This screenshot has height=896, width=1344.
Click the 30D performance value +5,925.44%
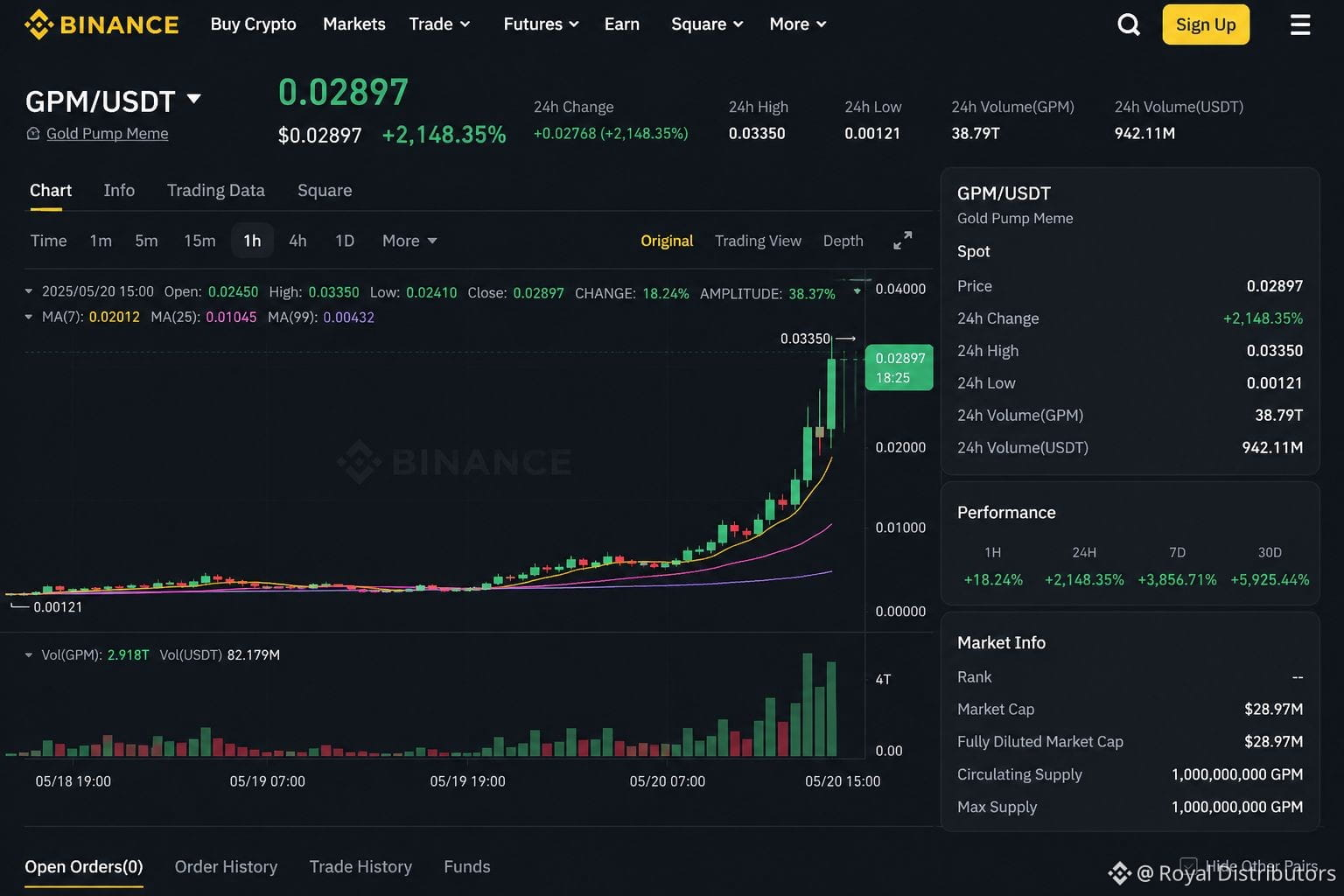coord(1270,580)
